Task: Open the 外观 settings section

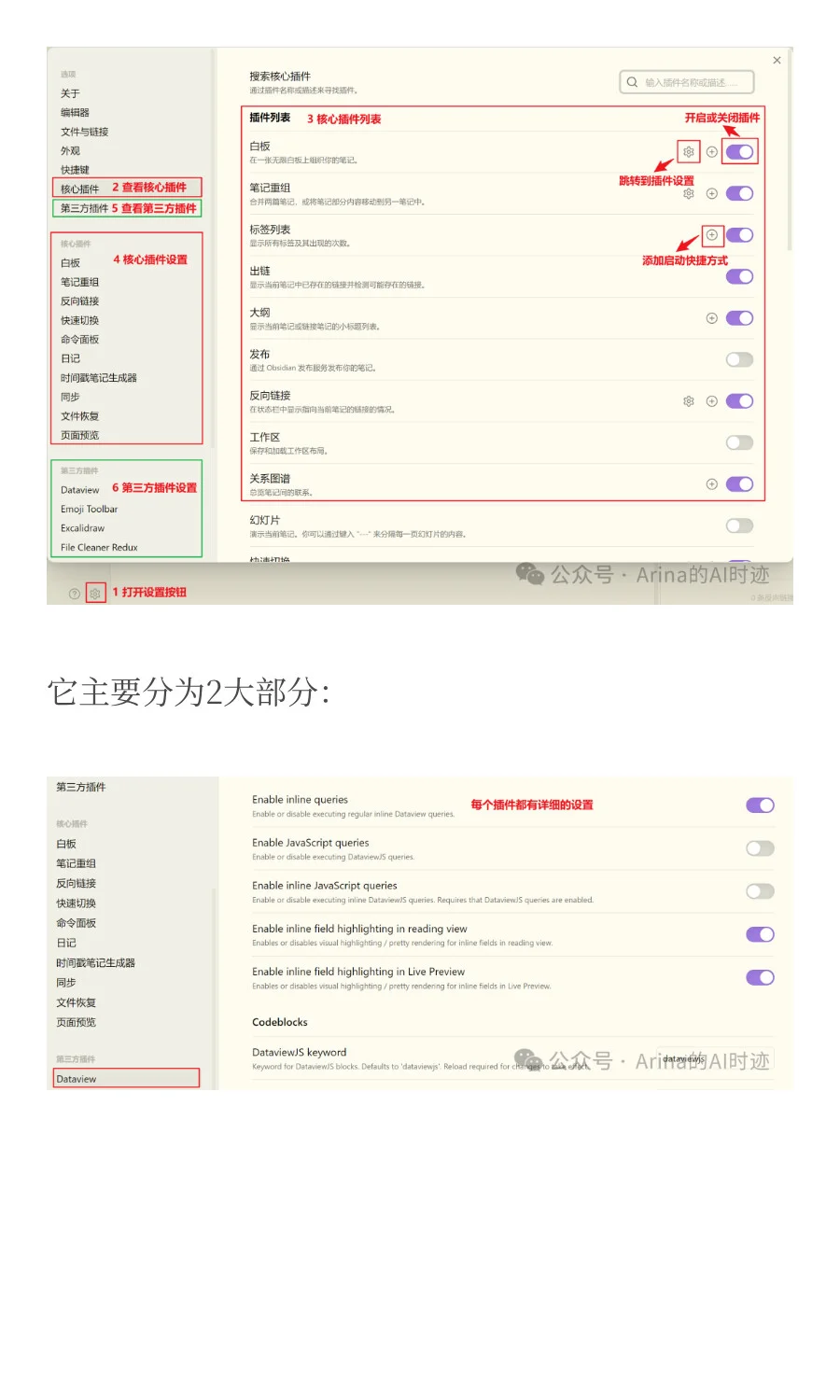Action: coord(68,150)
